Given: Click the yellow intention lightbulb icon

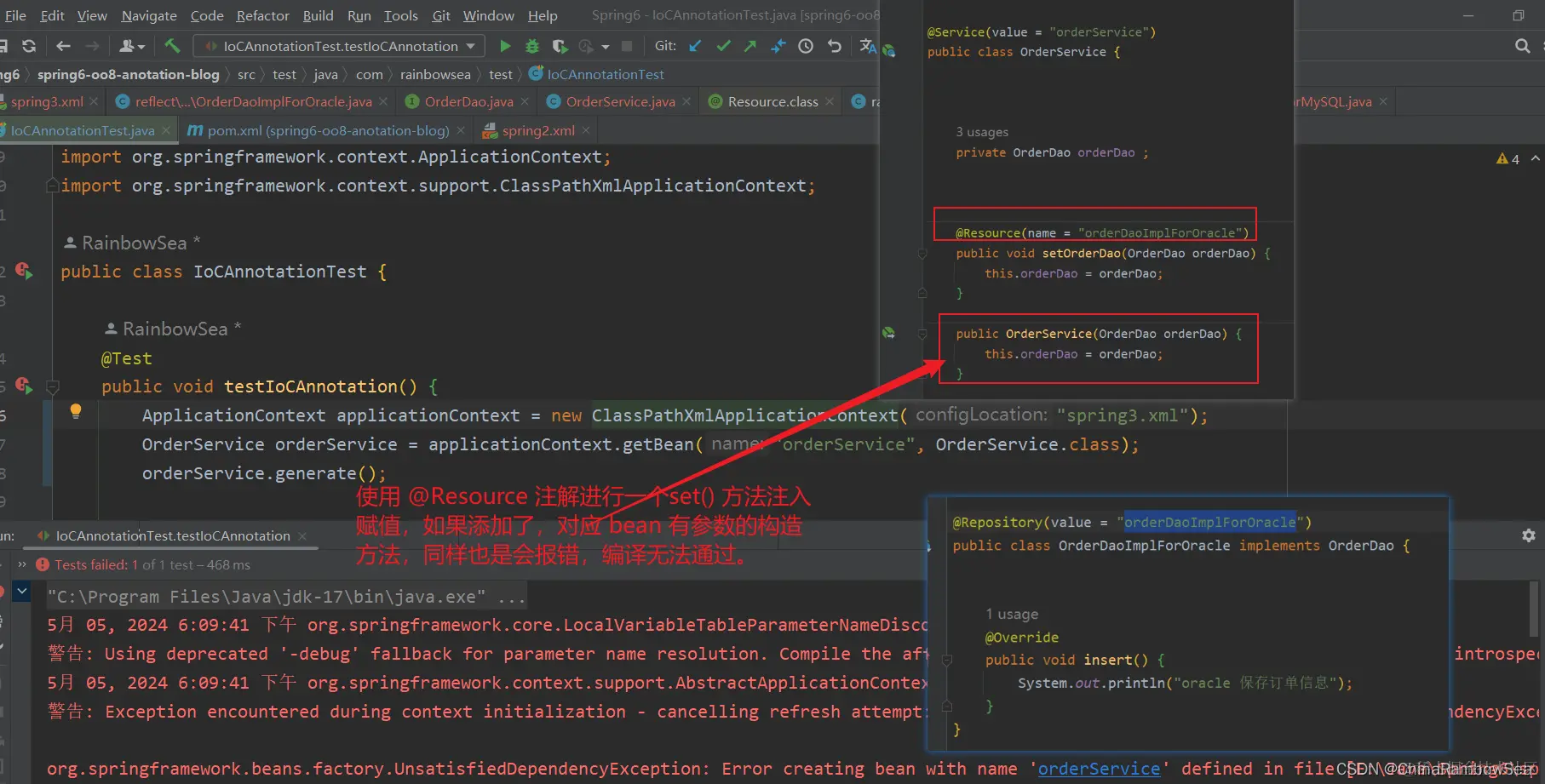Looking at the screenshot, I should 76,412.
